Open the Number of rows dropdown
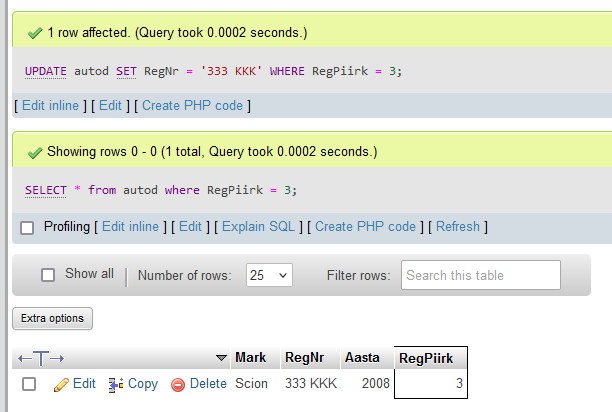The image size is (612, 412). tap(269, 275)
